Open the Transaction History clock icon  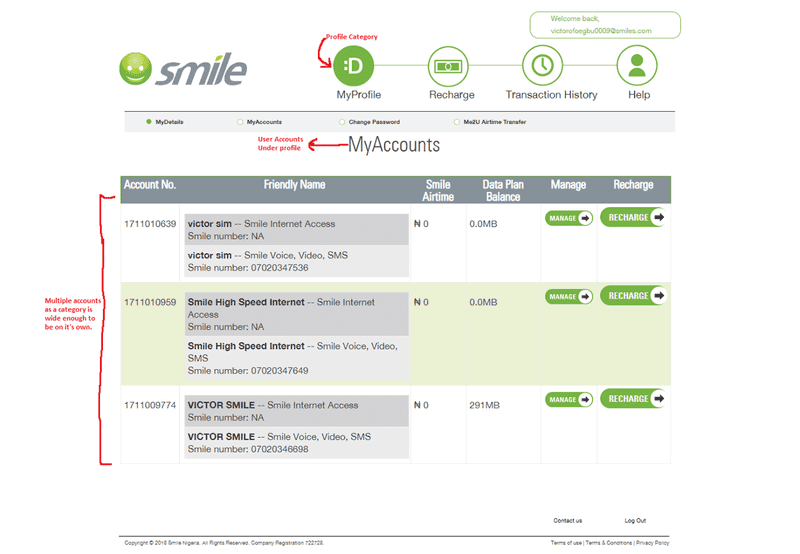[542, 65]
